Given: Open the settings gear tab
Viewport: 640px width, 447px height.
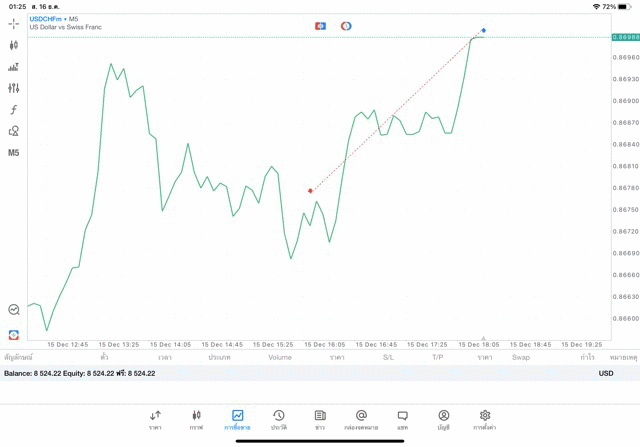Looking at the screenshot, I should pos(485,419).
